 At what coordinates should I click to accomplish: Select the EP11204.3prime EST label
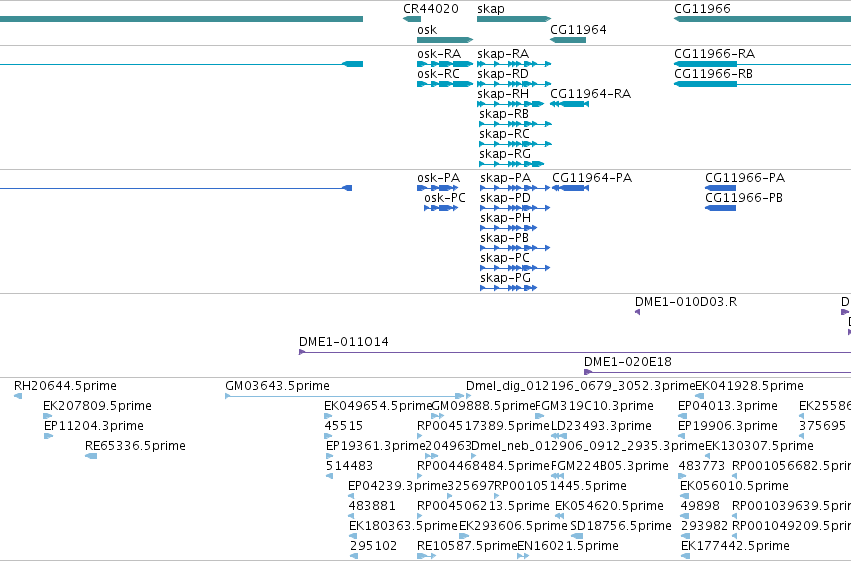(x=94, y=426)
